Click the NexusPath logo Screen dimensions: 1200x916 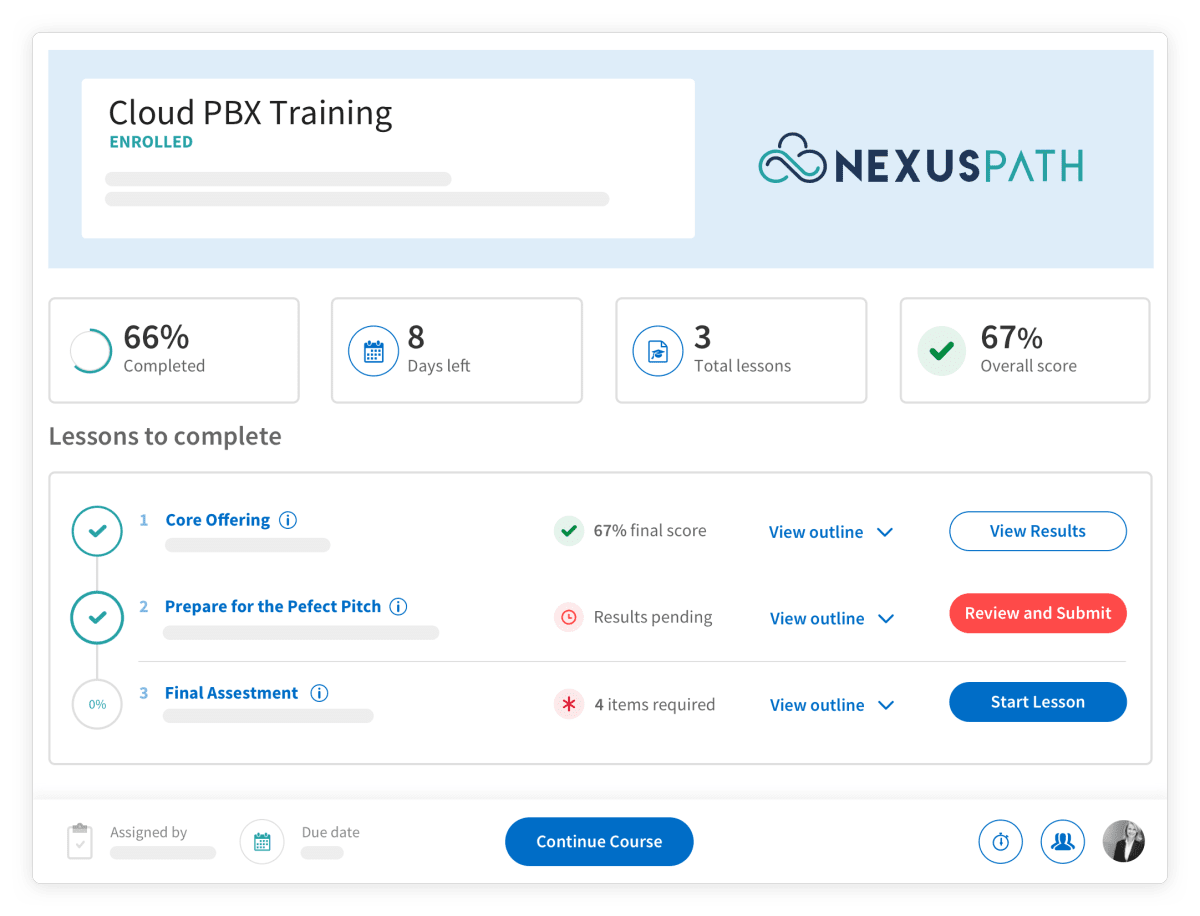click(x=921, y=159)
